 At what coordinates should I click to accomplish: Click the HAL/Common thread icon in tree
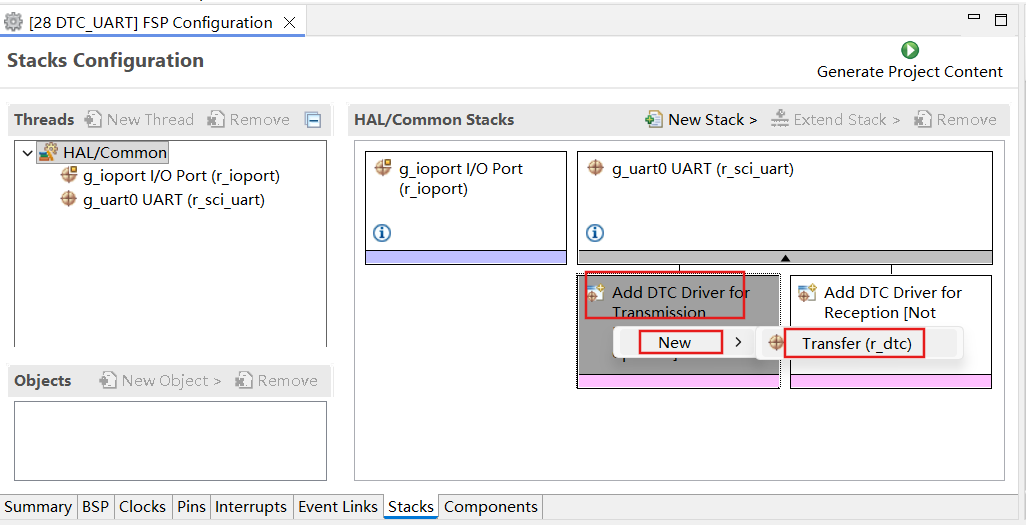point(48,153)
